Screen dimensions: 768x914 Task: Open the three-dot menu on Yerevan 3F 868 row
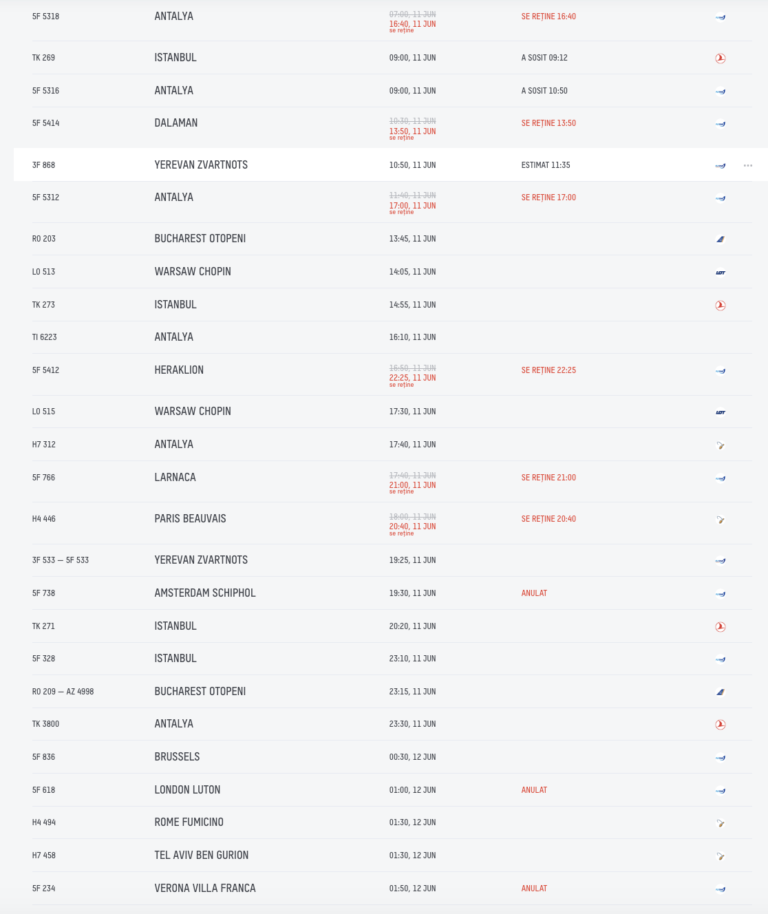[748, 166]
